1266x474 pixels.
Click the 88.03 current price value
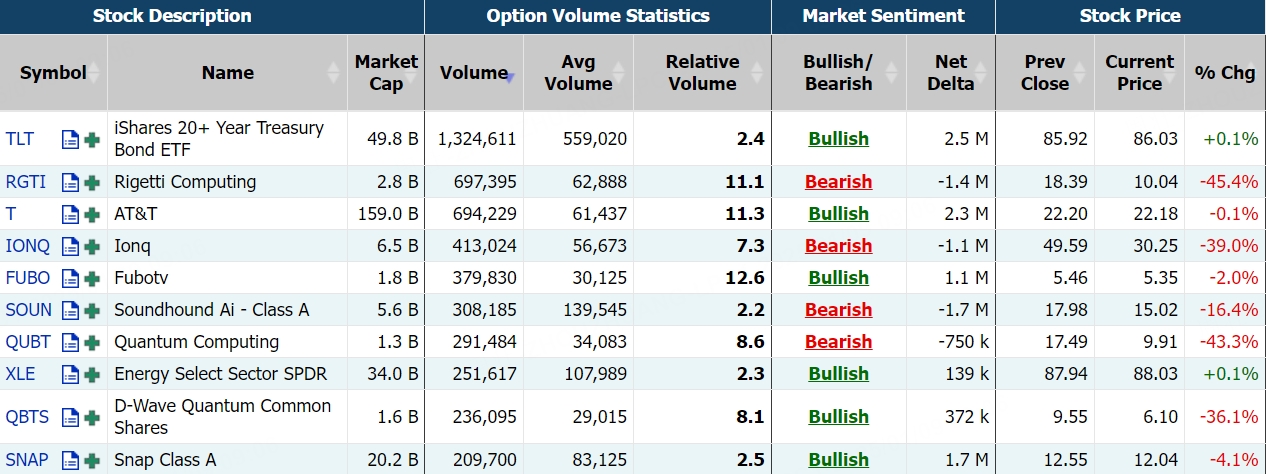tap(1153, 374)
